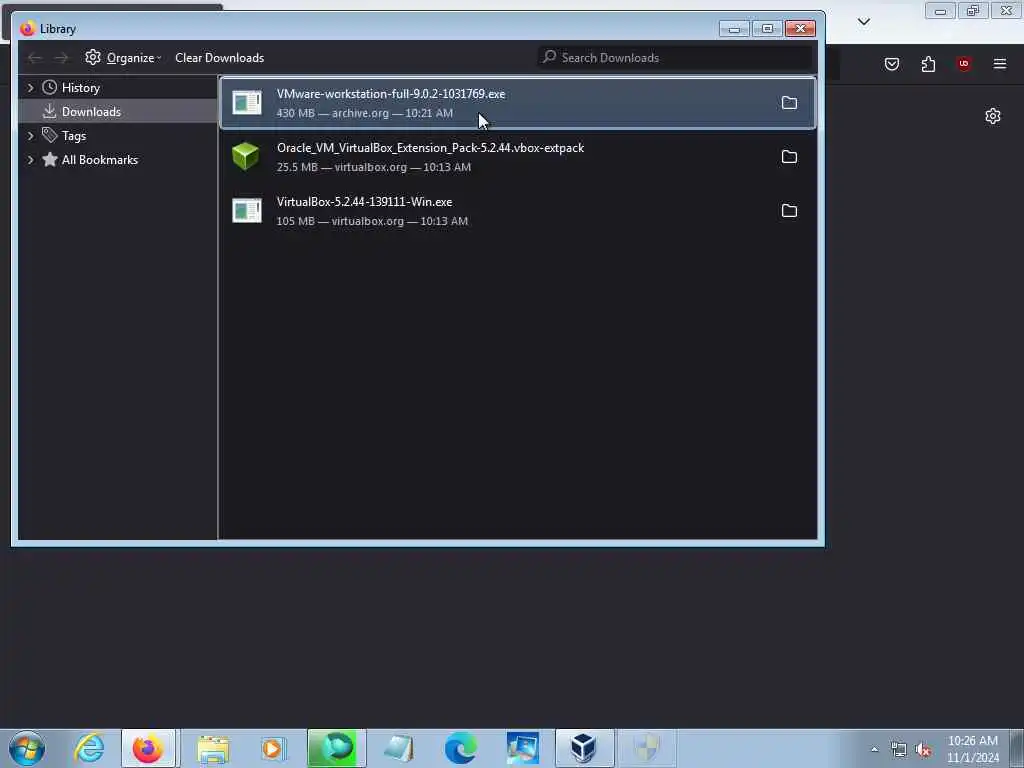1024x768 pixels.
Task: Click the network icon in system tray
Action: click(x=899, y=750)
